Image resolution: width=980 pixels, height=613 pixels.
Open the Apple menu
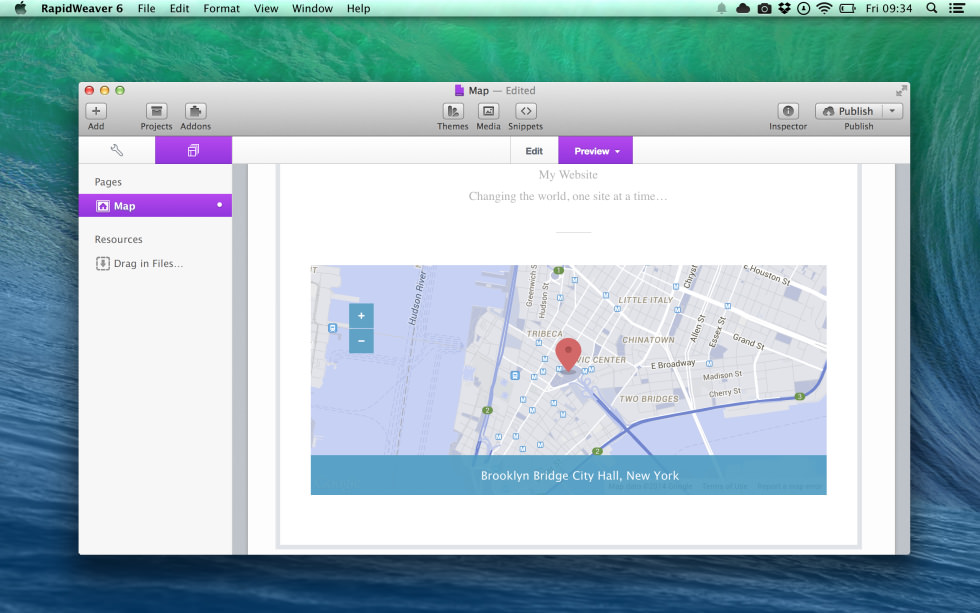tap(21, 8)
